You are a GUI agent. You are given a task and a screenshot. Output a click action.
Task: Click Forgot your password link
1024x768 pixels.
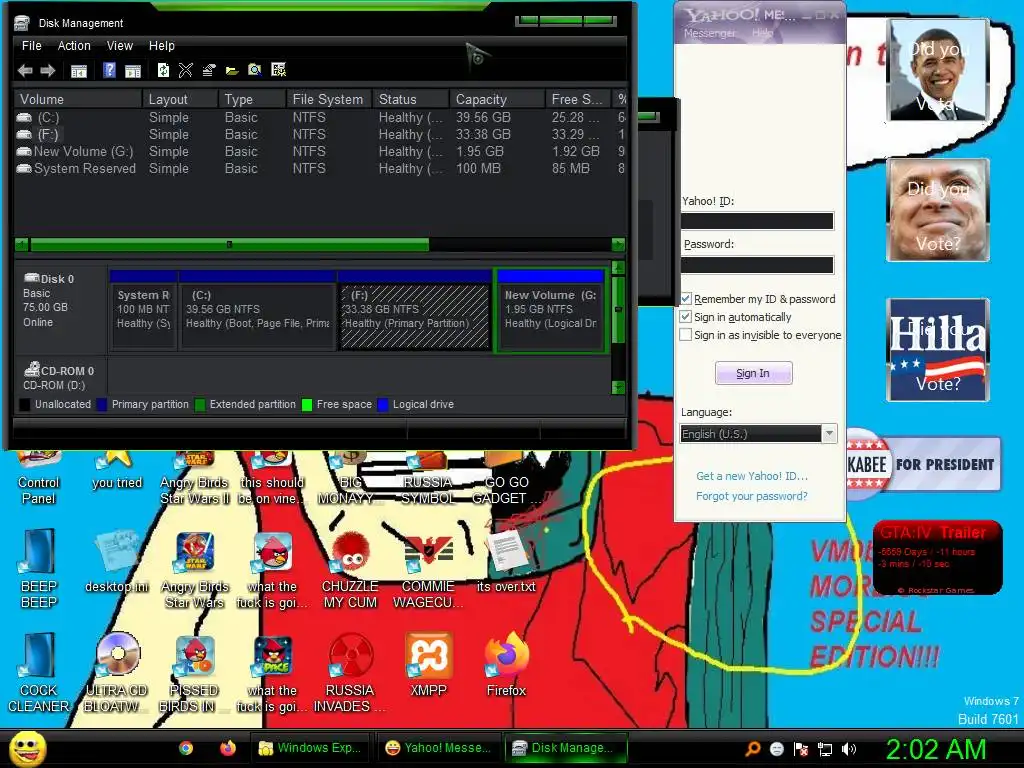coord(752,496)
